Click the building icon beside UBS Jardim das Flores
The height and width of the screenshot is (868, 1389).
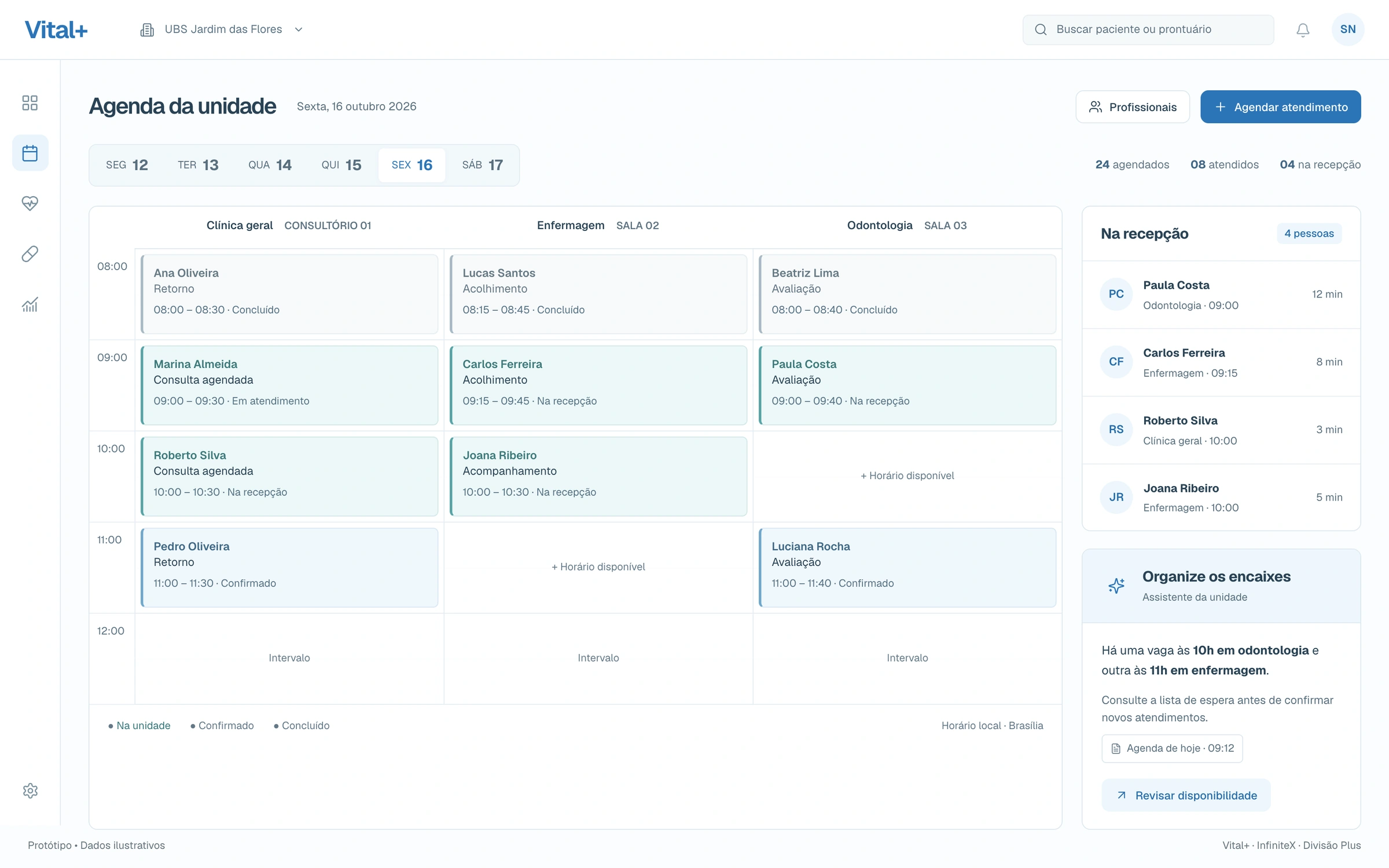coord(147,30)
